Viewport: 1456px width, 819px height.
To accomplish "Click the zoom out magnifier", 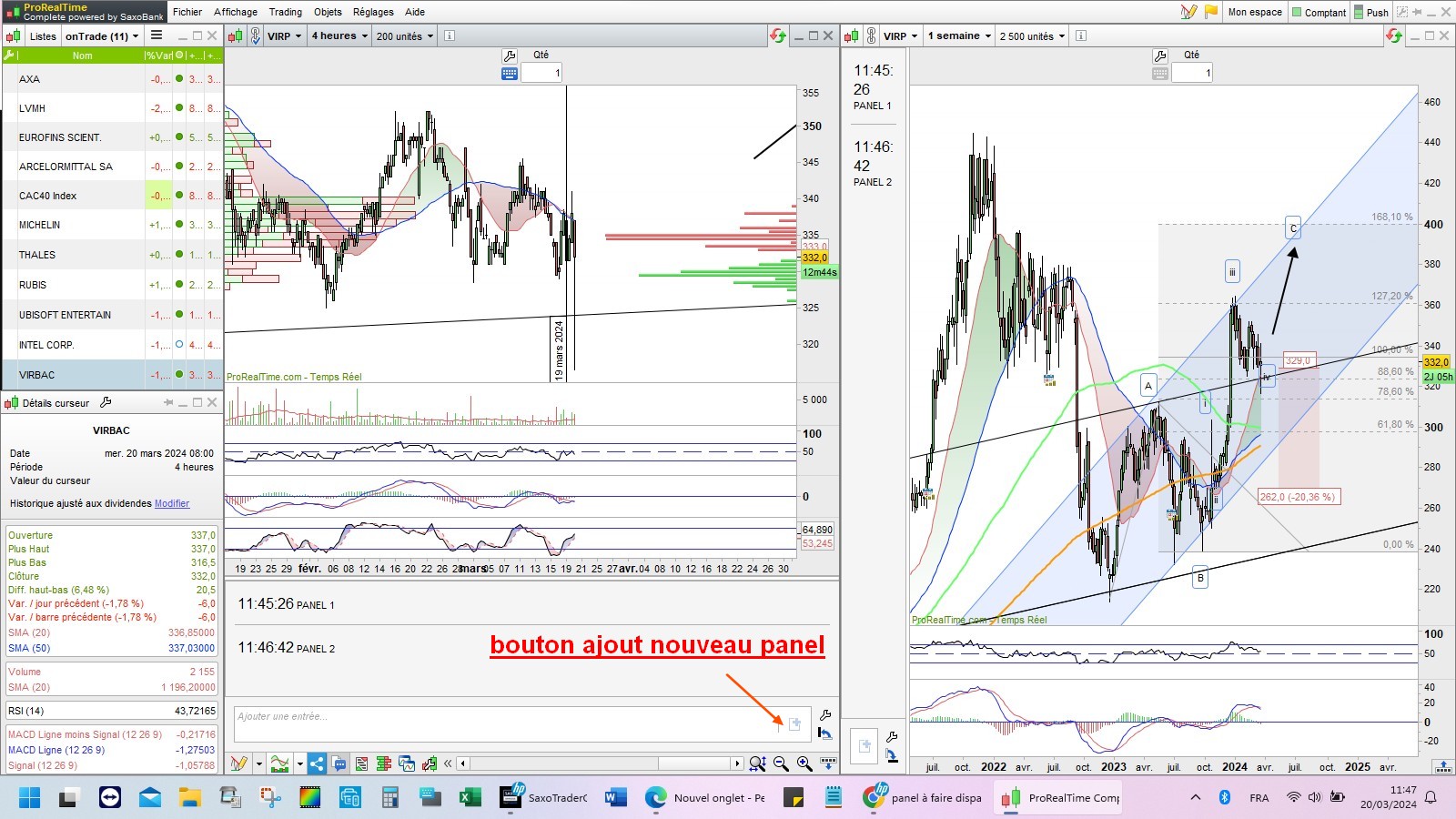I will click(781, 763).
